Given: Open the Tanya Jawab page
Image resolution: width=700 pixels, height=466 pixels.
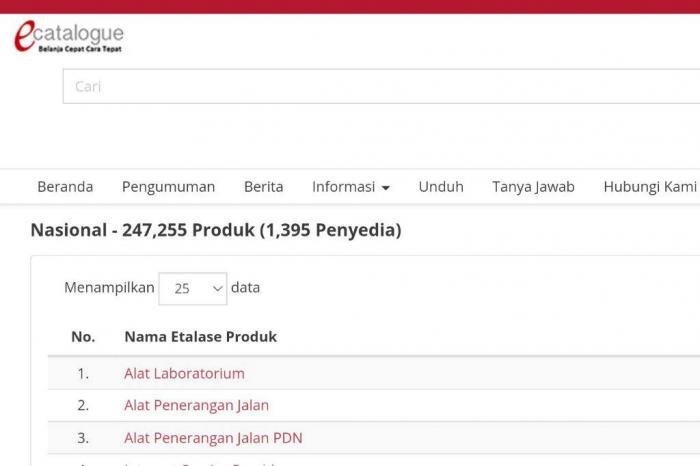Looking at the screenshot, I should 533,187.
